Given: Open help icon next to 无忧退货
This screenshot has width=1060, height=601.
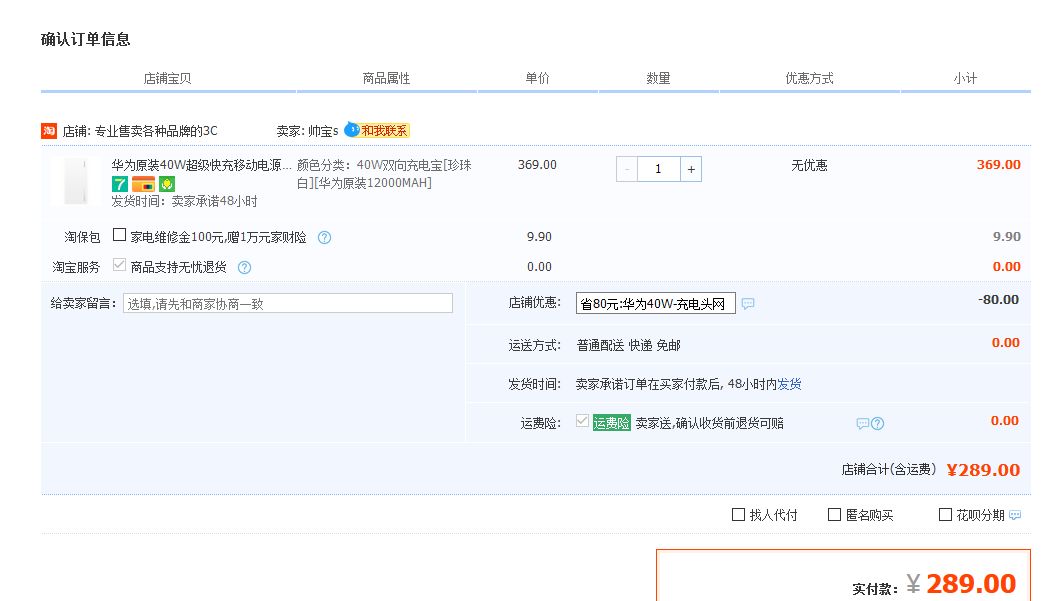Looking at the screenshot, I should coord(245,267).
